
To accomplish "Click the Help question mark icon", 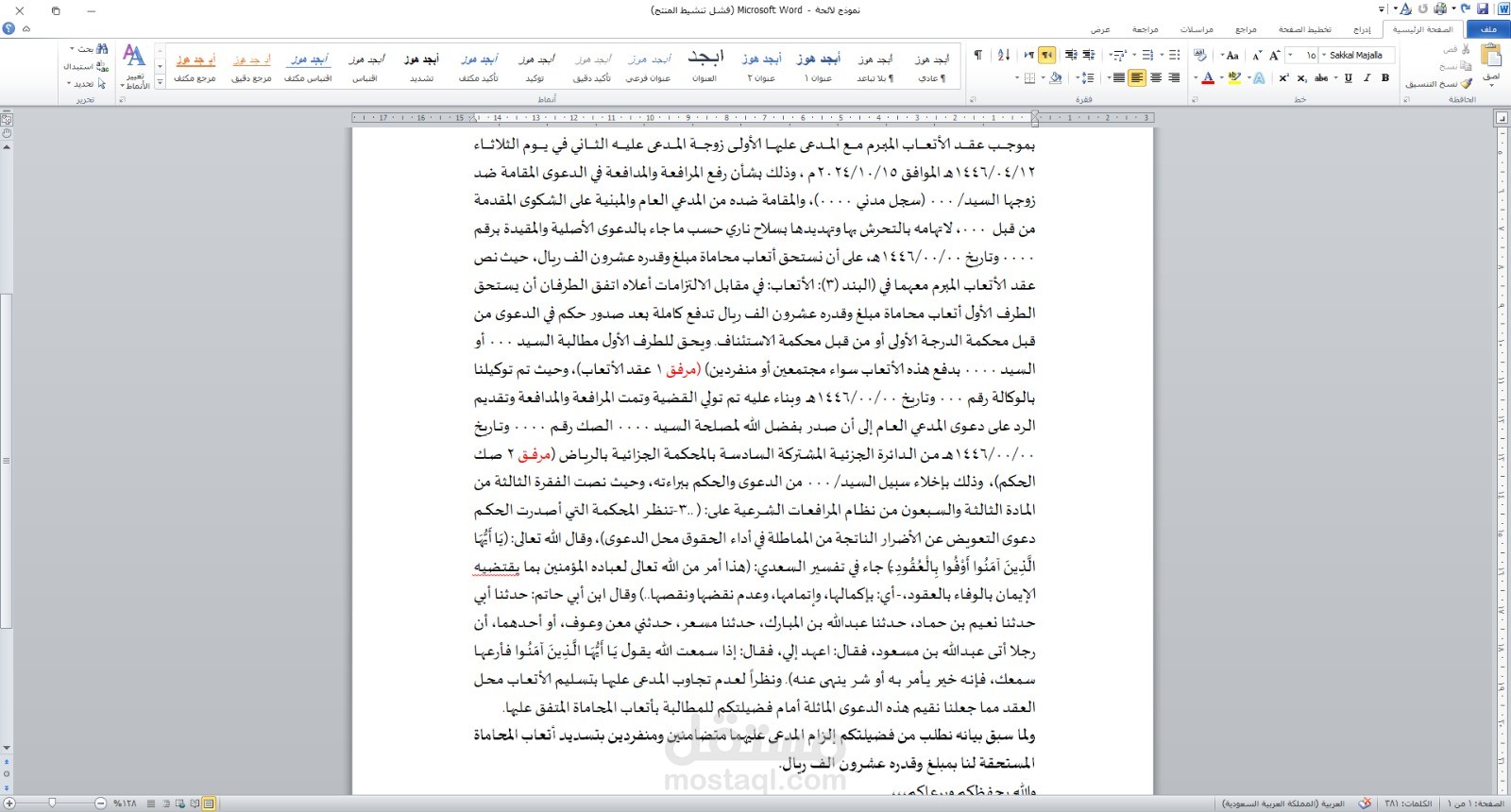I will (8, 28).
